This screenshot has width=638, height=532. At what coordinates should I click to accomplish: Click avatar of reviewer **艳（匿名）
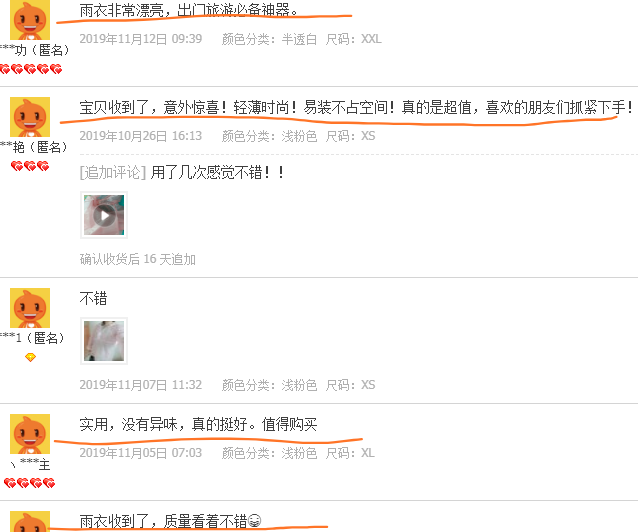click(x=30, y=117)
